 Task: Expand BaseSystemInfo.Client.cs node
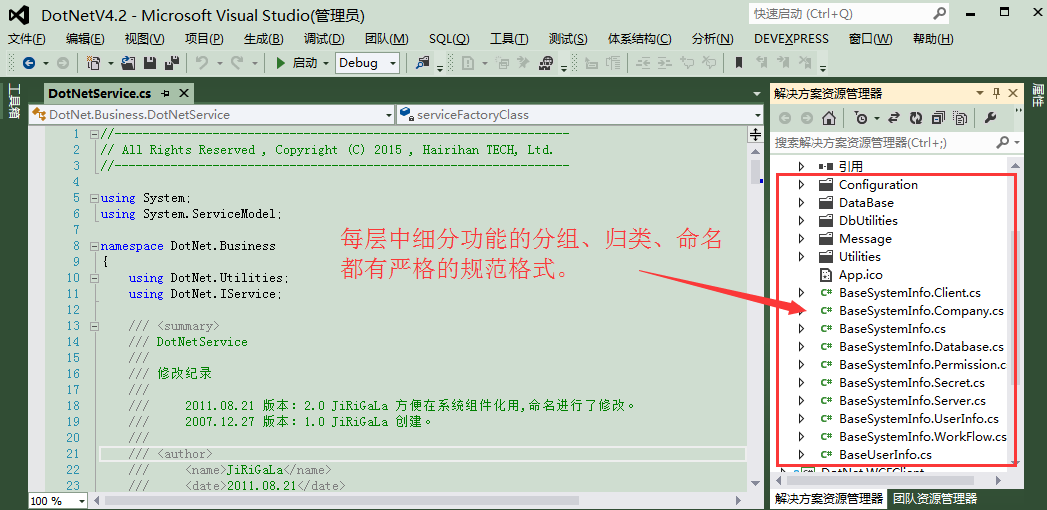pos(802,293)
